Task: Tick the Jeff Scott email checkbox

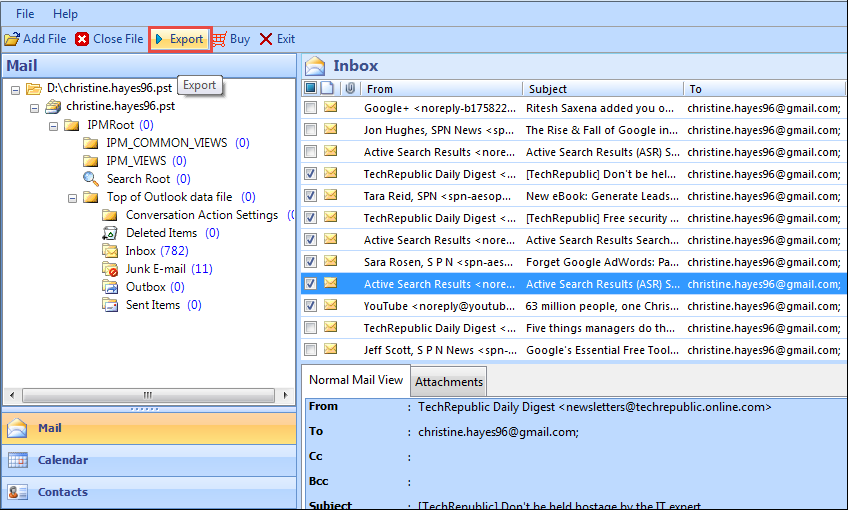Action: [x=311, y=350]
